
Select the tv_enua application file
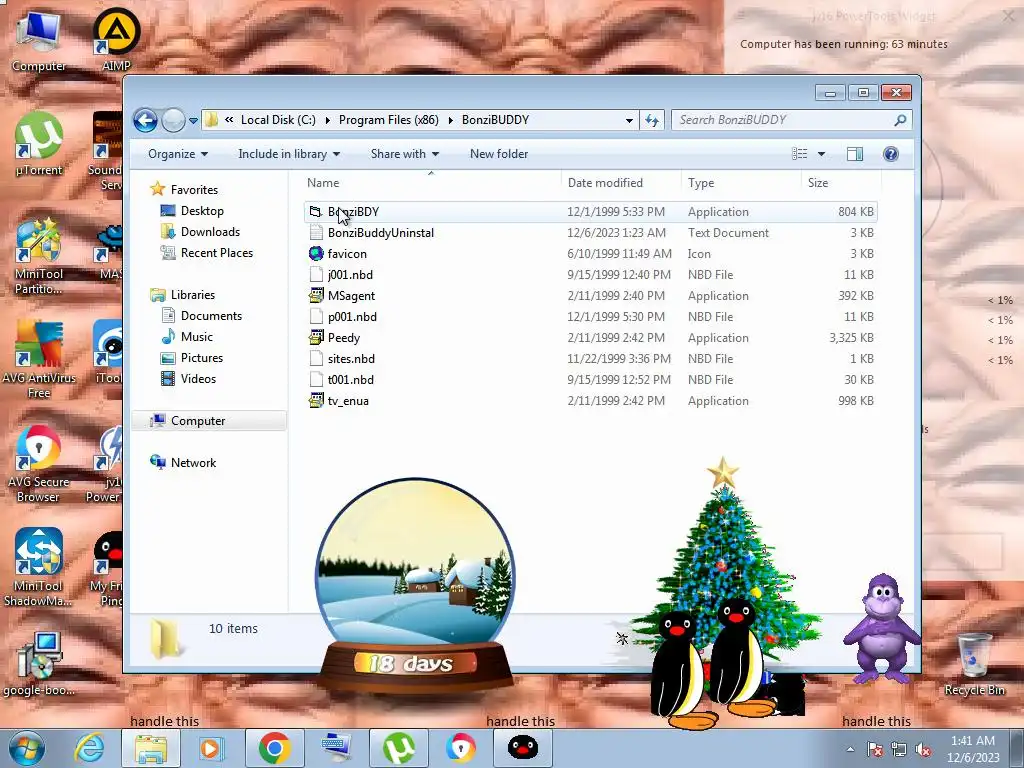coord(590,400)
